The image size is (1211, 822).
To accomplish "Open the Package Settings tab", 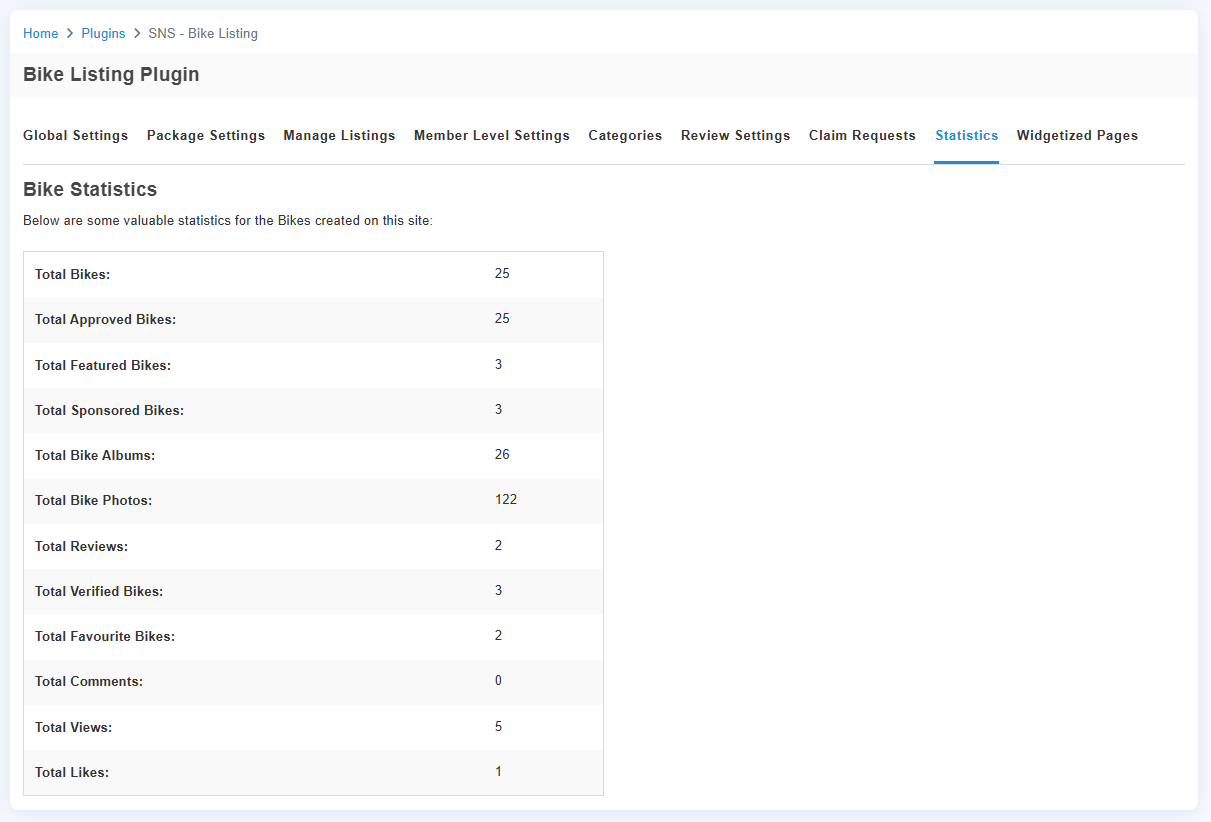I will pyautogui.click(x=206, y=135).
